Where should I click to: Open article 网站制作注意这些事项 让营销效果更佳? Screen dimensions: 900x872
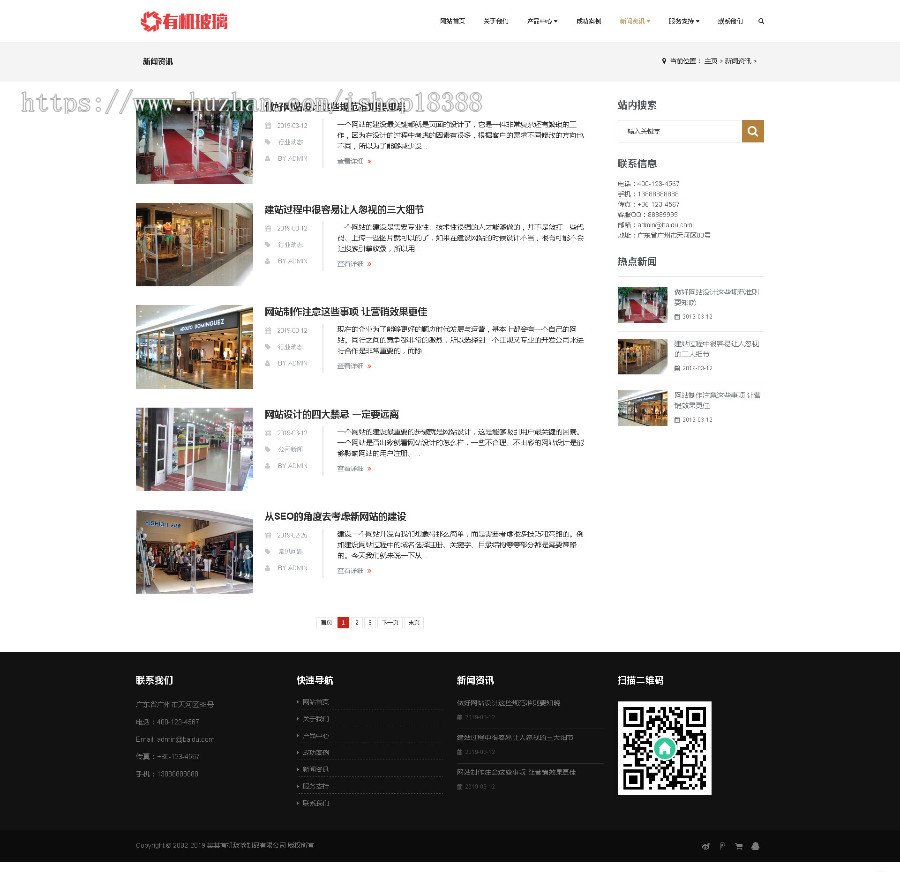(x=346, y=312)
